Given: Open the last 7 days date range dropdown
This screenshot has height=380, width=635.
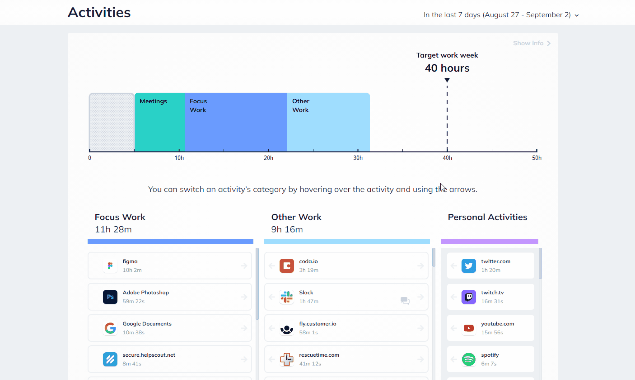Looking at the screenshot, I should click(x=501, y=15).
